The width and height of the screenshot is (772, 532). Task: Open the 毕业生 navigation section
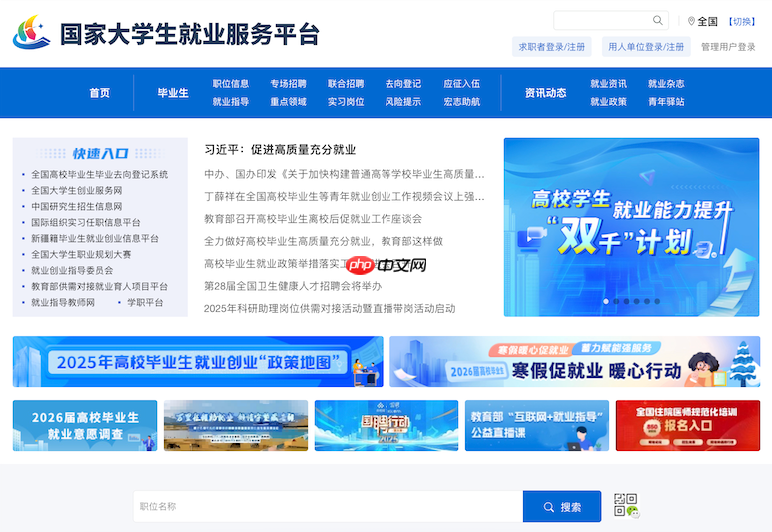(x=173, y=93)
